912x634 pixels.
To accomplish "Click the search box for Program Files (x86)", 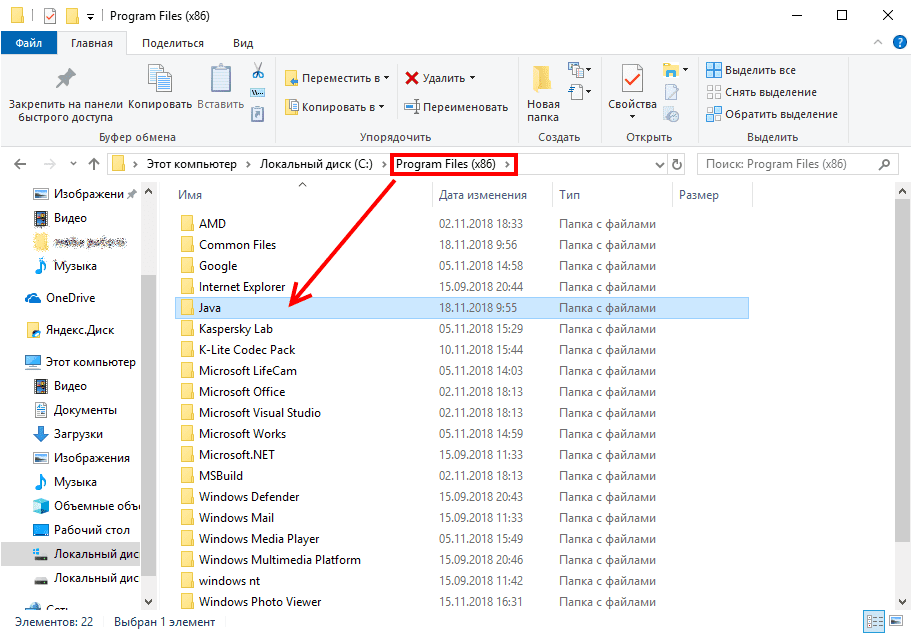I will 790,164.
